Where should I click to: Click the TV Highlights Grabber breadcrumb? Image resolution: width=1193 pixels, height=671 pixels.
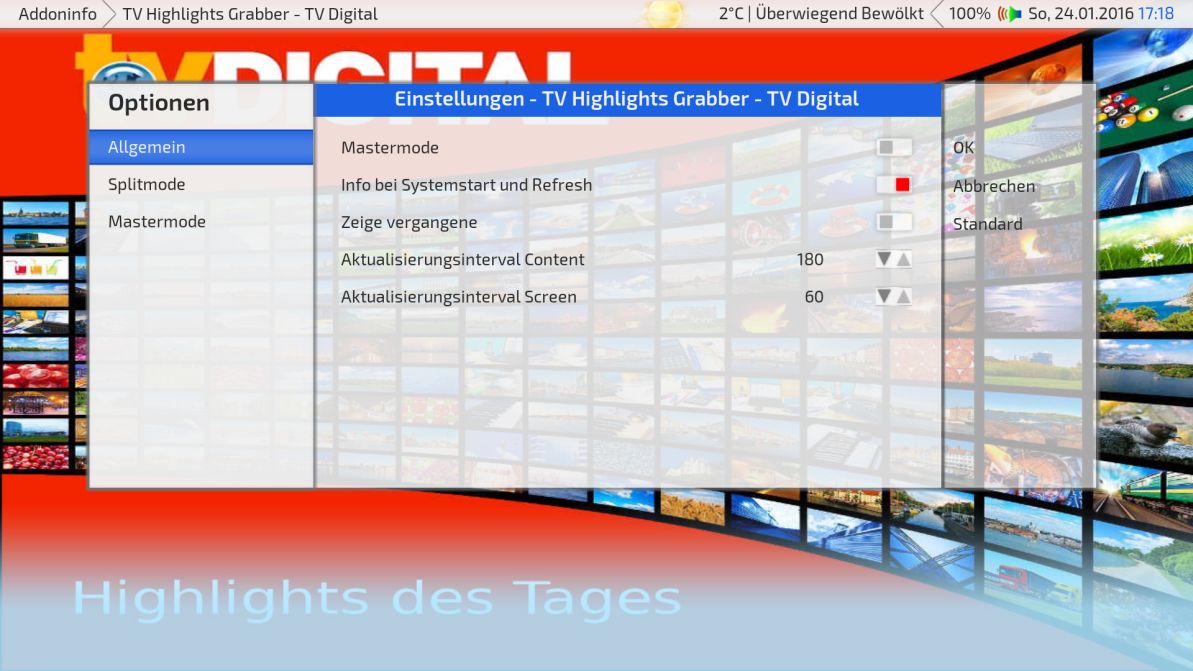[250, 14]
